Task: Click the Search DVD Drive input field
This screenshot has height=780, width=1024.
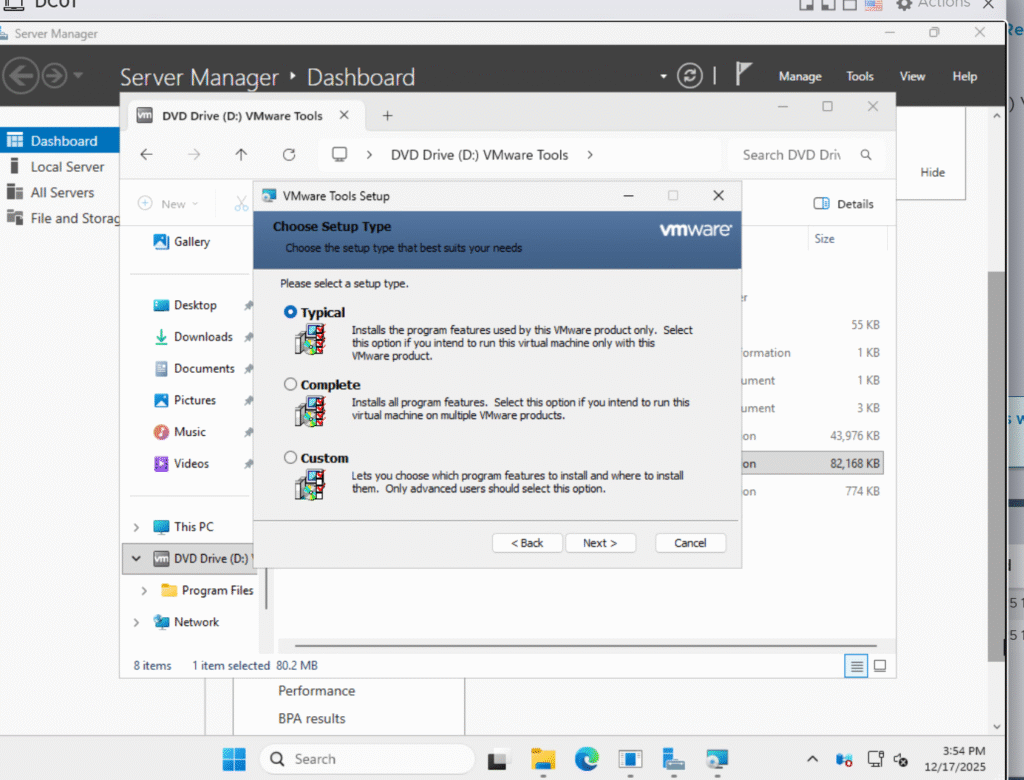Action: [795, 155]
